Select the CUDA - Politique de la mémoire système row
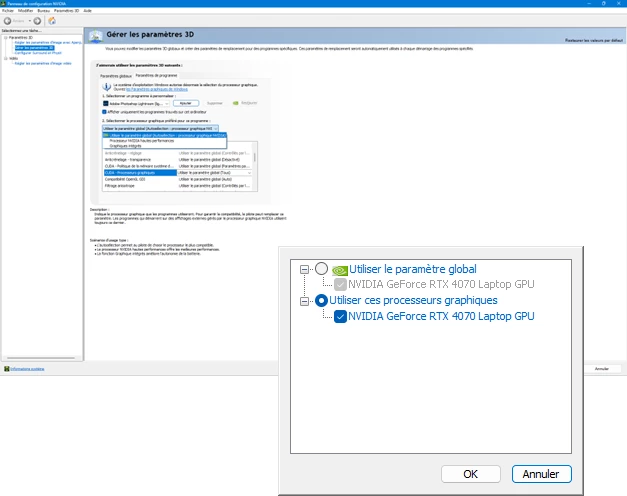The height and width of the screenshot is (496, 627). 177,166
